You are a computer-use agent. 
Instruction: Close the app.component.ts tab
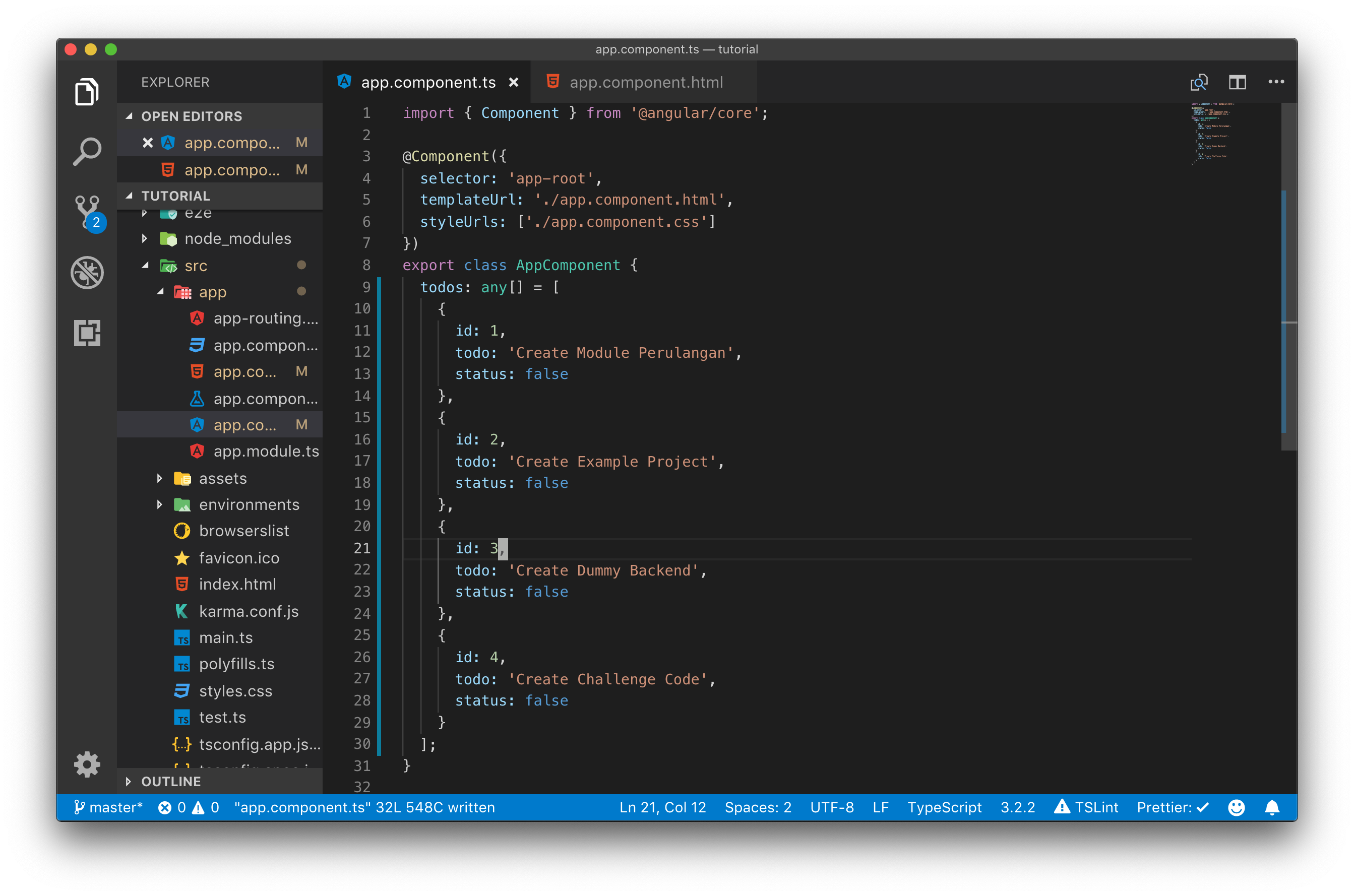pyautogui.click(x=513, y=82)
